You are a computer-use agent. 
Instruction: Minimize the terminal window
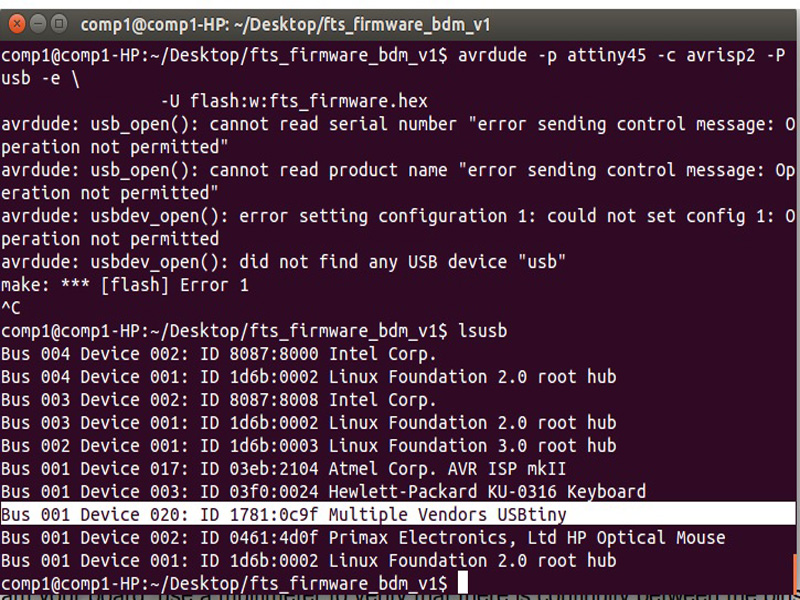(37, 21)
